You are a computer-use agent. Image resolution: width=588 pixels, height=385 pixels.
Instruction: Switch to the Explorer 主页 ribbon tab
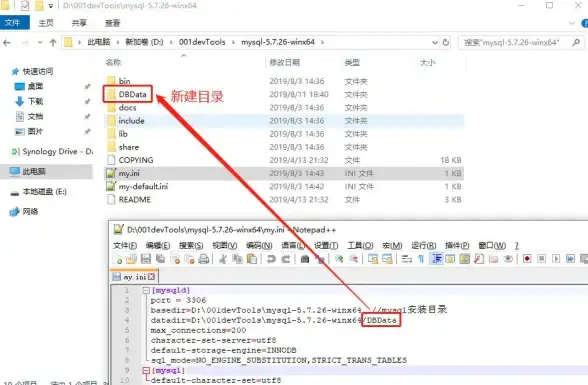click(x=46, y=23)
